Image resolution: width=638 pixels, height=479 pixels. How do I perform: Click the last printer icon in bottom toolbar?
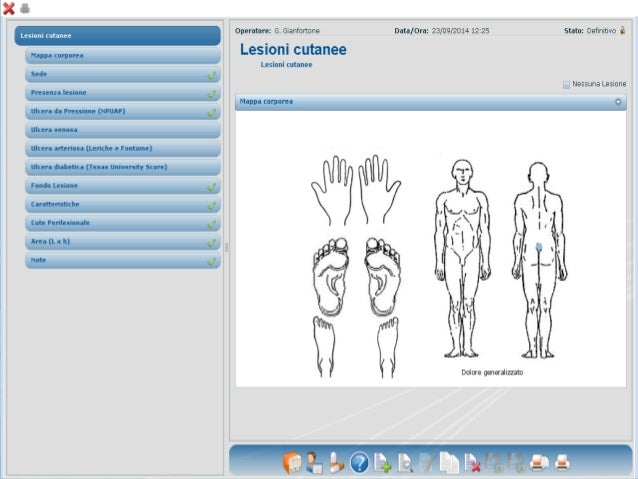click(x=562, y=461)
